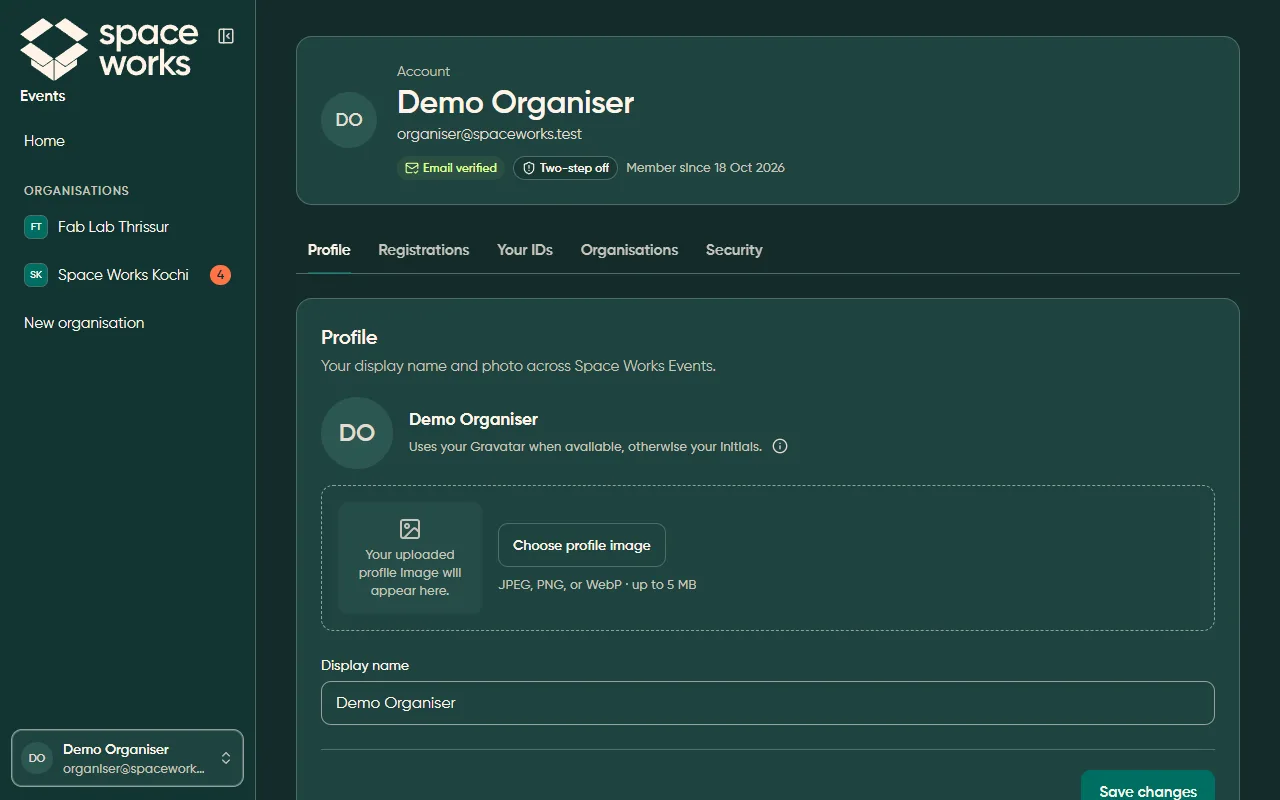Collapse the sidebar with the panel icon

226,36
